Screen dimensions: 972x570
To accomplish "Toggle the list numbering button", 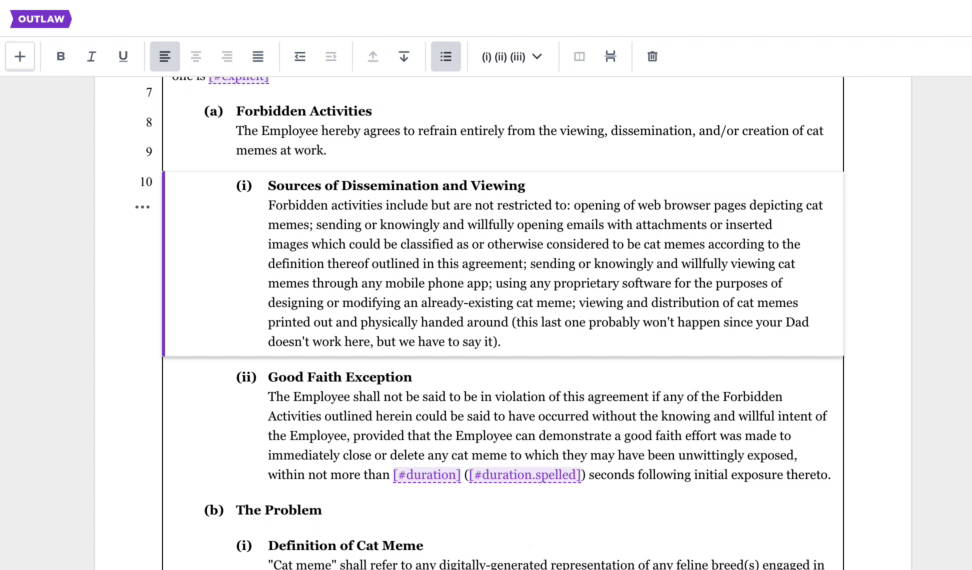I will [x=446, y=57].
